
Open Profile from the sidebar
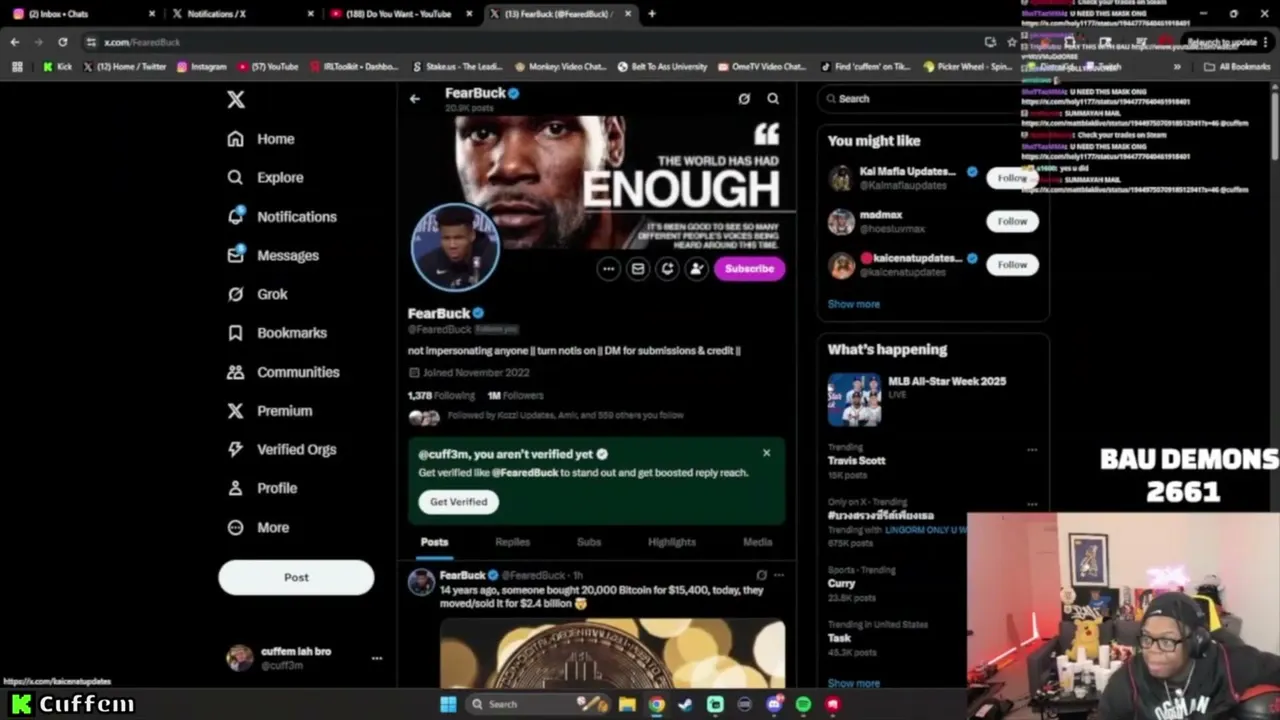262,488
